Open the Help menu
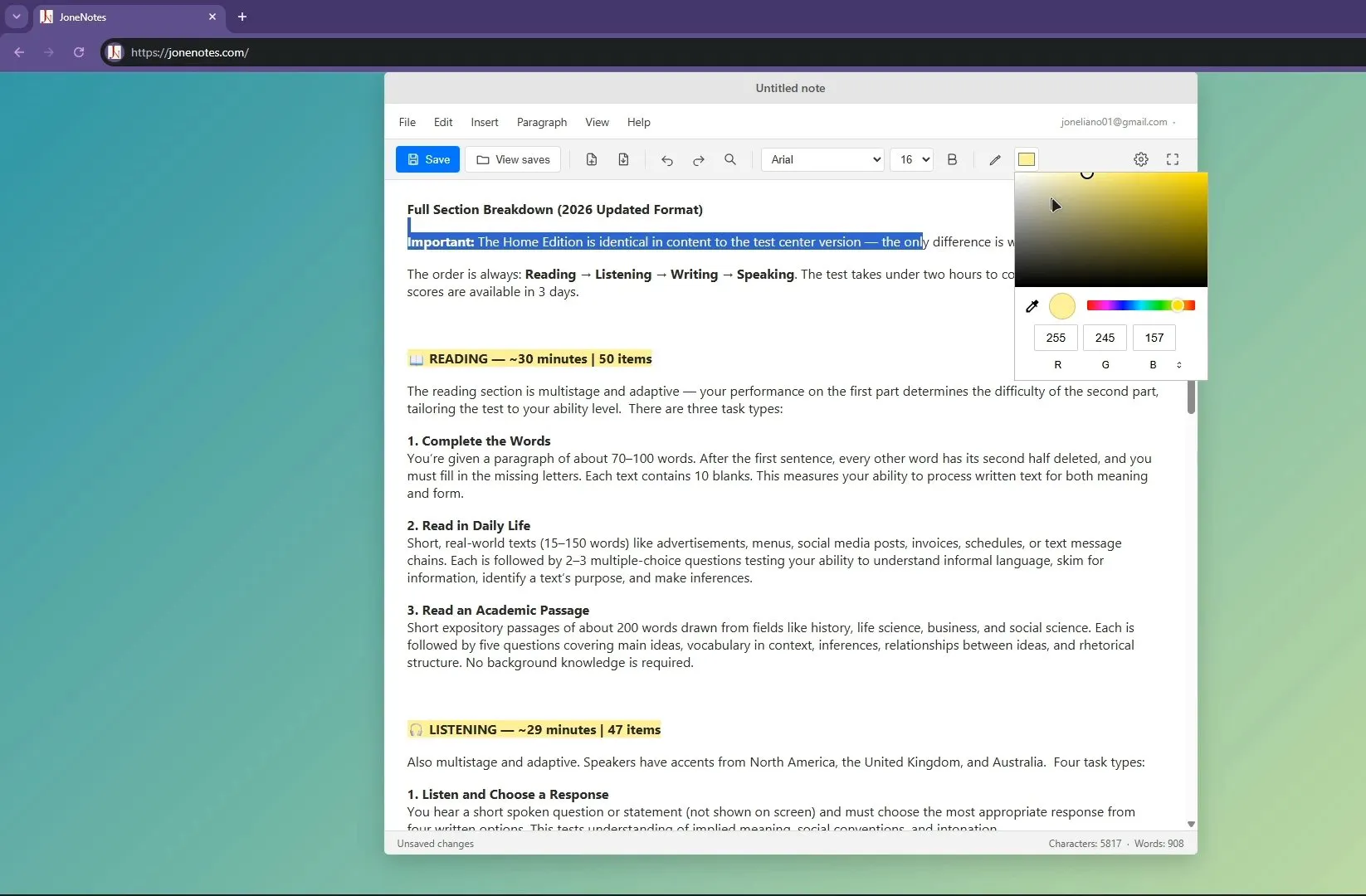Screen dimensions: 1366x896 (638, 122)
